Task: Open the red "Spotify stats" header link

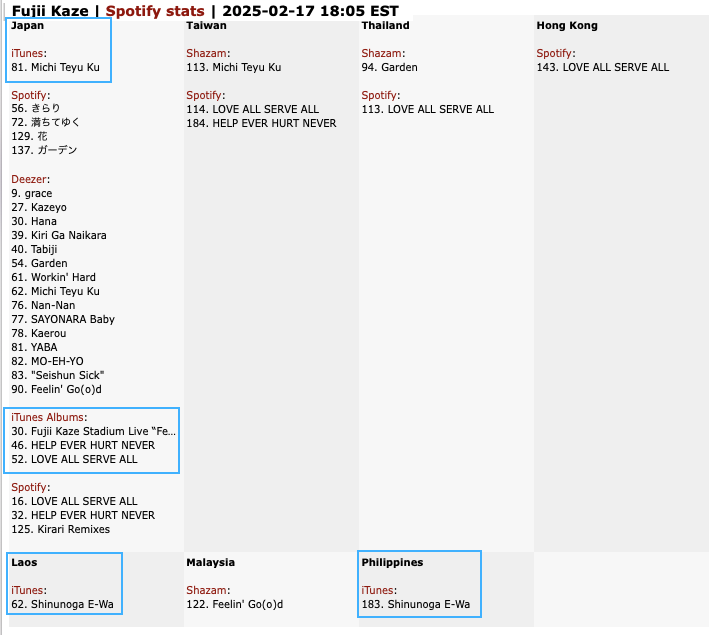Action: (155, 10)
